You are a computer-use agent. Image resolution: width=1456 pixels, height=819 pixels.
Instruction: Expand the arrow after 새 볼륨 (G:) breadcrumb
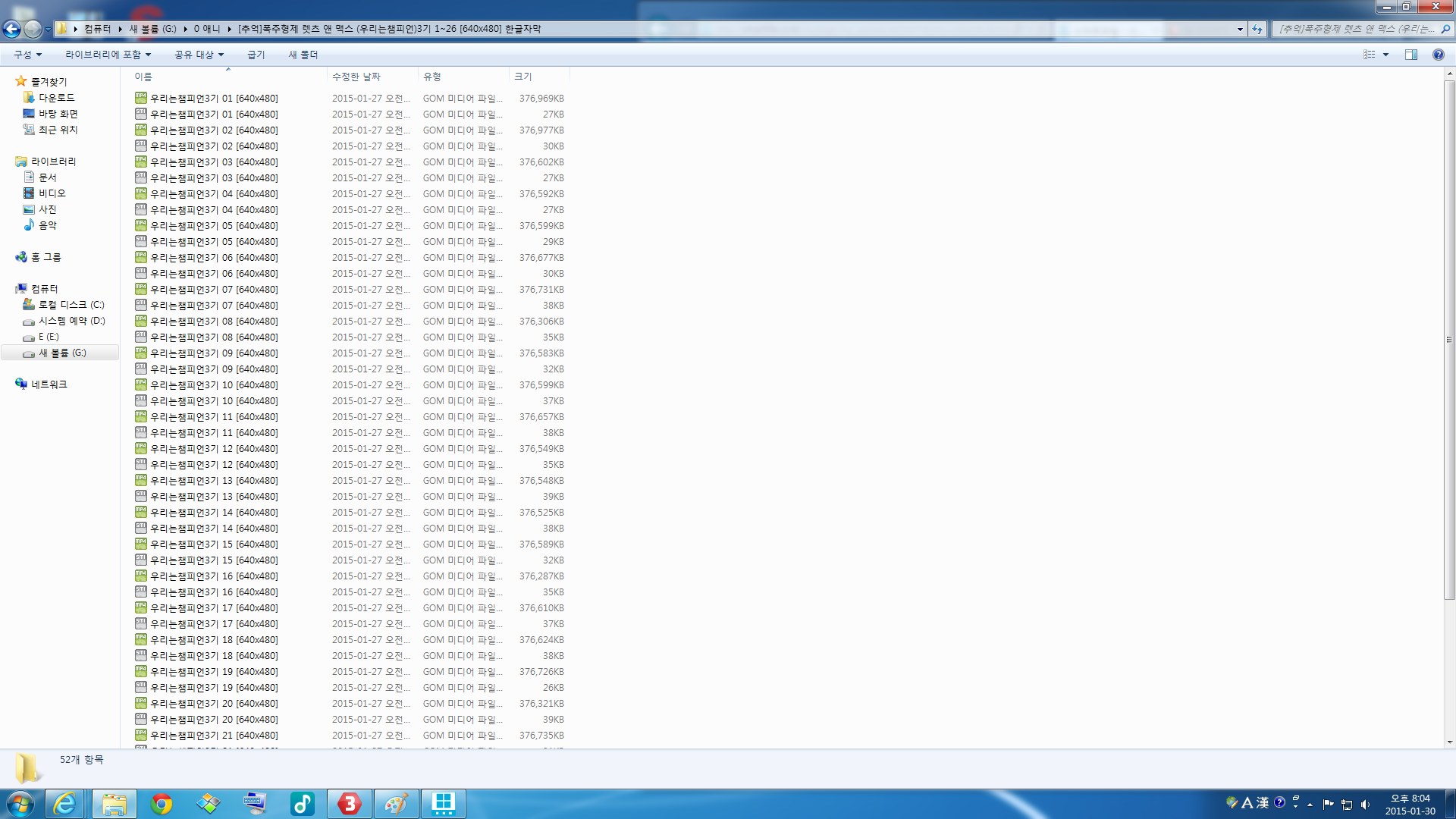pyautogui.click(x=185, y=29)
